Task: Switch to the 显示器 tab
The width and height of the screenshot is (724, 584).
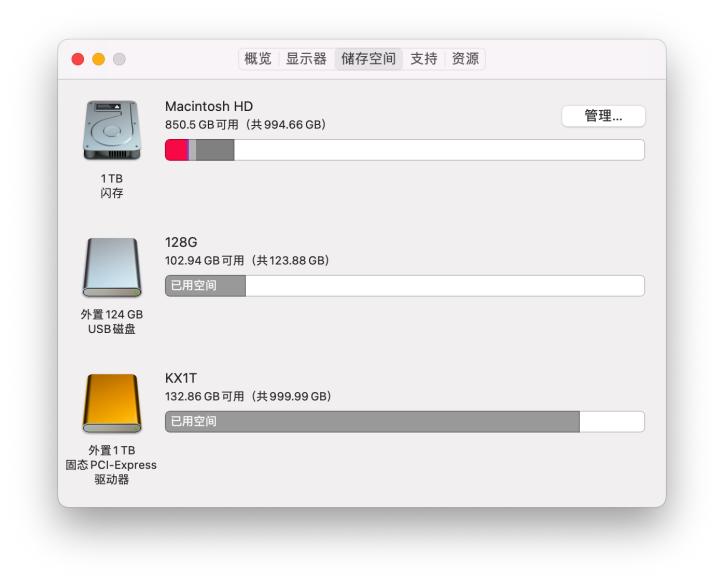Action: [x=306, y=59]
